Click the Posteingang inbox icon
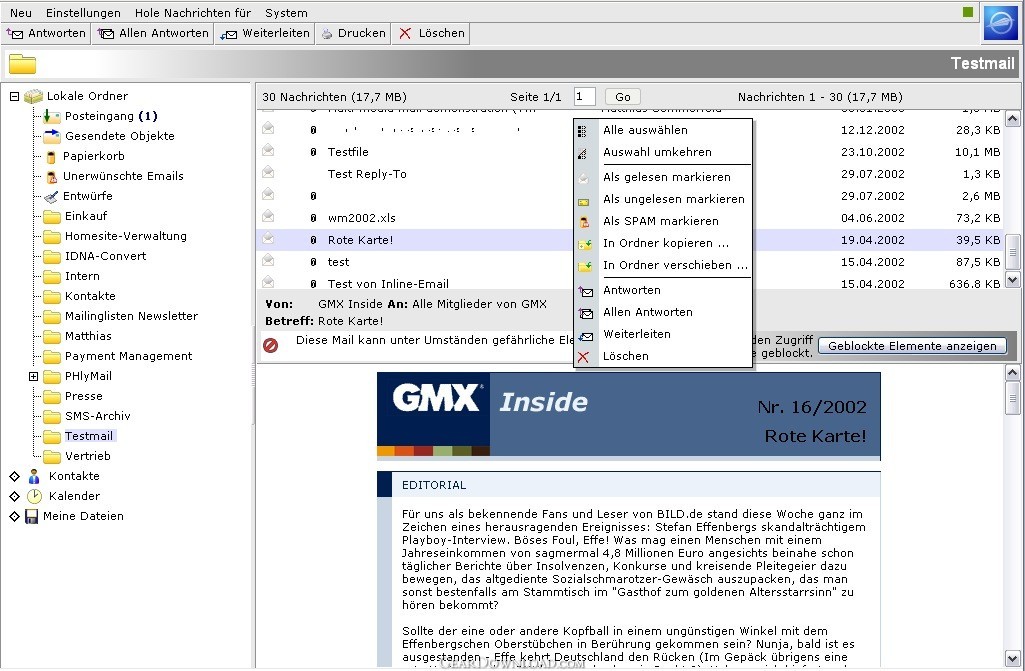This screenshot has height=671, width=1025. pos(52,116)
